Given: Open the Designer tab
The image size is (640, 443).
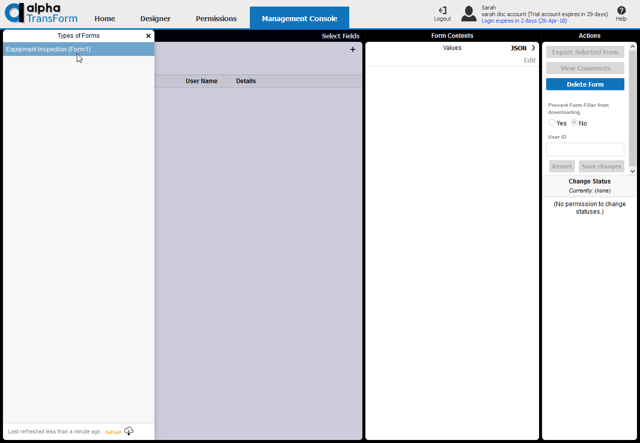Looking at the screenshot, I should pos(155,18).
